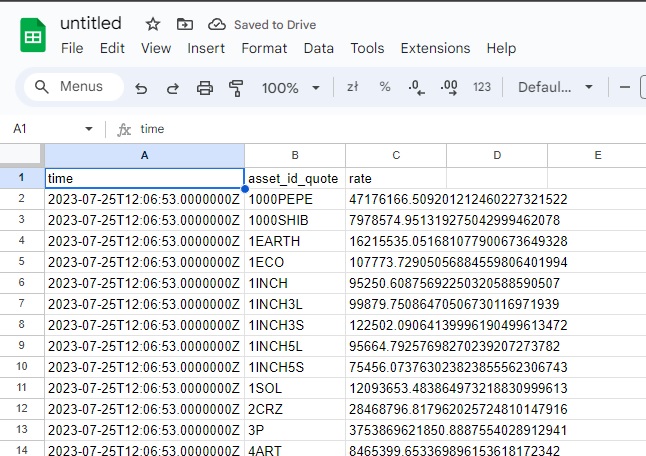Decrease decimal places button
Viewport: 646px width, 456px height.
coord(416,87)
